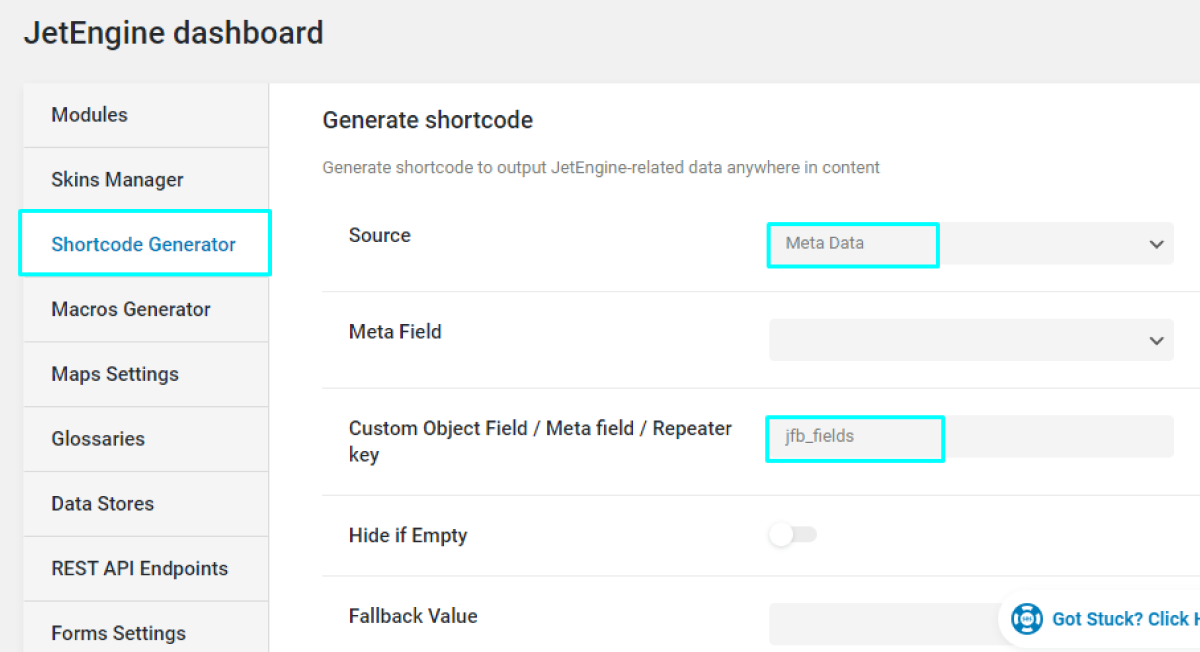
Task: Click the jfb_fields input field
Action: 855,438
